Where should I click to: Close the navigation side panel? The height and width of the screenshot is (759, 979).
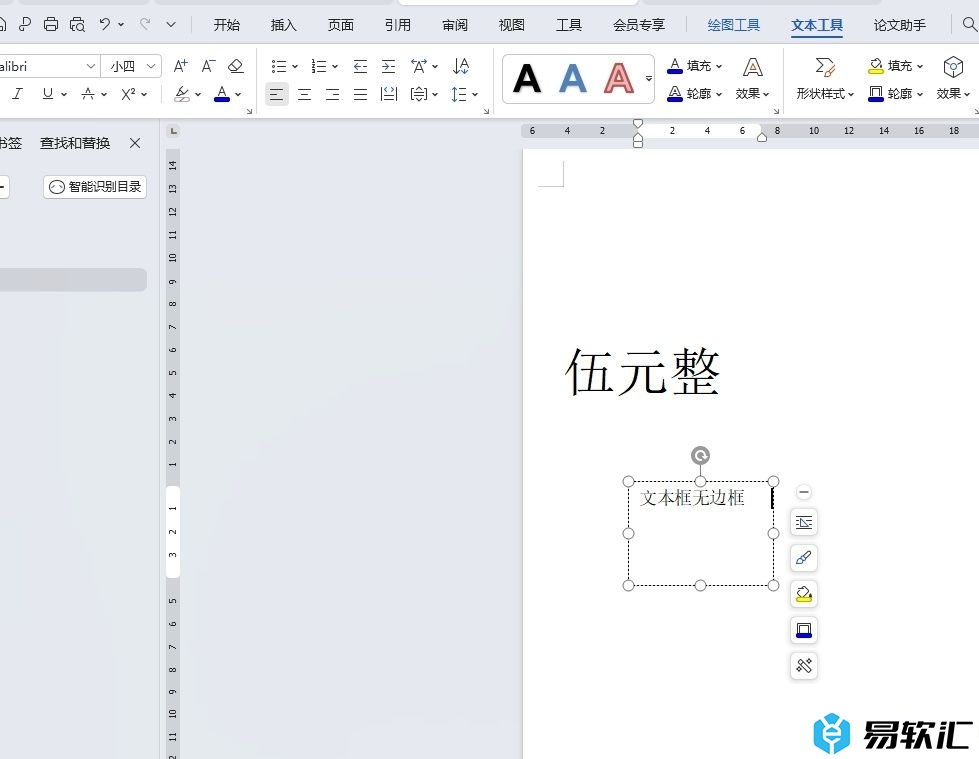[x=135, y=143]
